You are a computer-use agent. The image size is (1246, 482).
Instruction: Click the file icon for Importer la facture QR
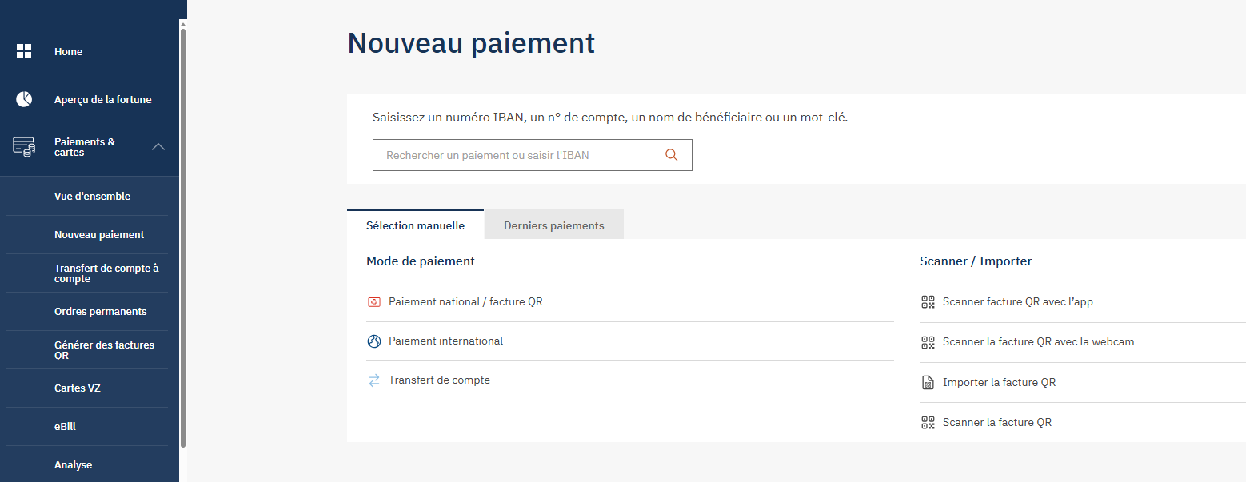(x=927, y=382)
